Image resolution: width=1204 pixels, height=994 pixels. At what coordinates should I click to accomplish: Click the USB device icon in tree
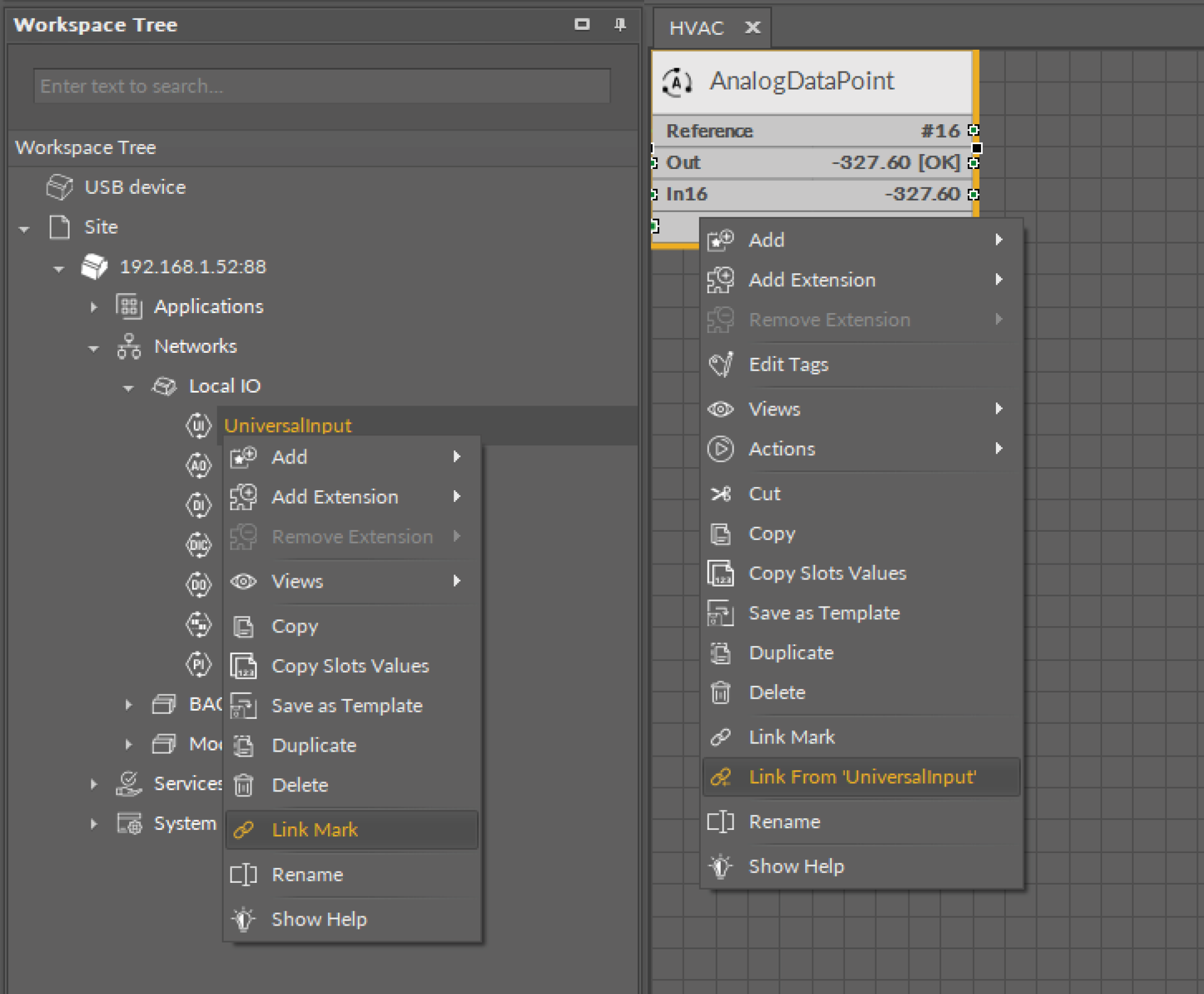pos(60,187)
